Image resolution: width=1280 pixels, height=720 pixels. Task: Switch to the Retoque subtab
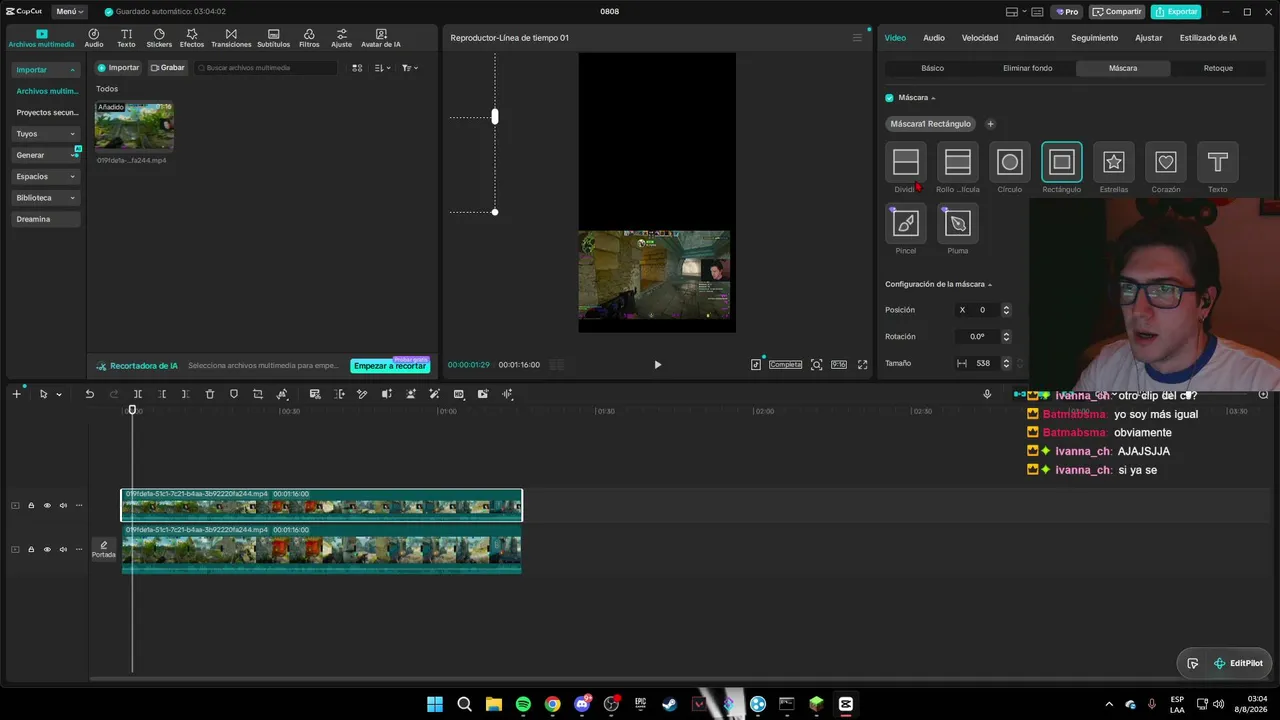coord(1218,68)
